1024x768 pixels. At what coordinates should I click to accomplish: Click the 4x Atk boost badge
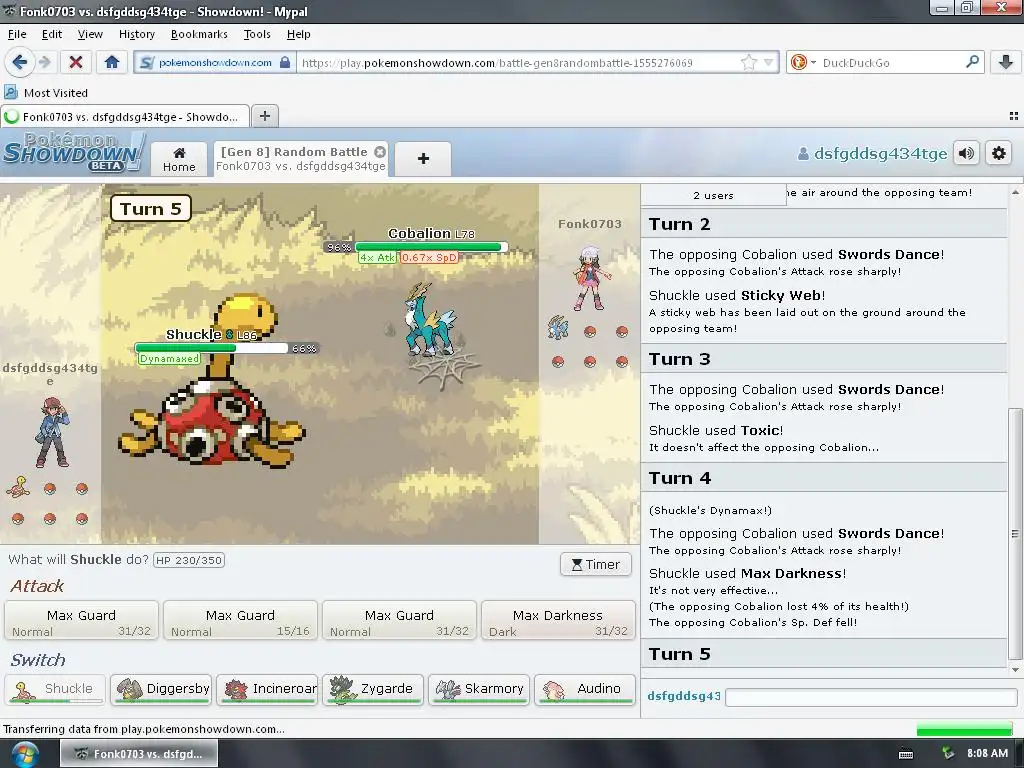377,257
